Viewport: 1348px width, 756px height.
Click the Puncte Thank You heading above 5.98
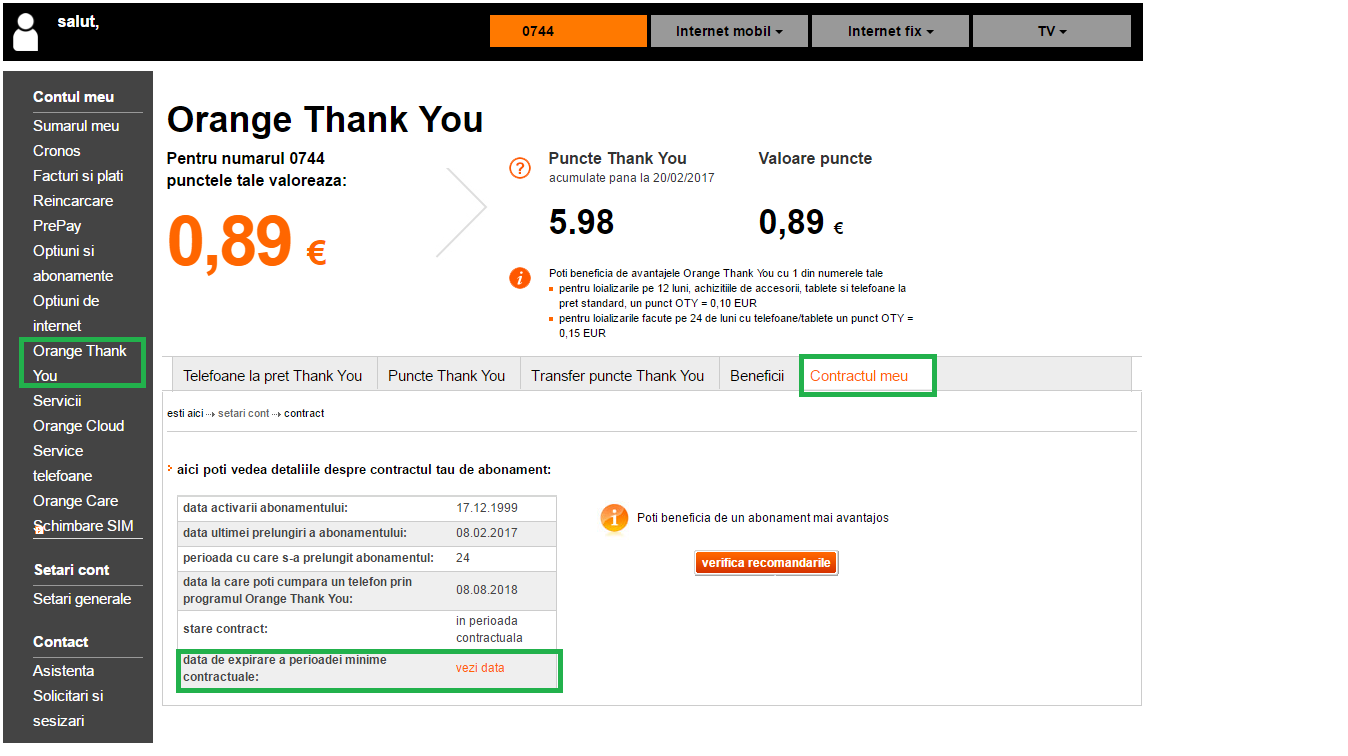(617, 158)
